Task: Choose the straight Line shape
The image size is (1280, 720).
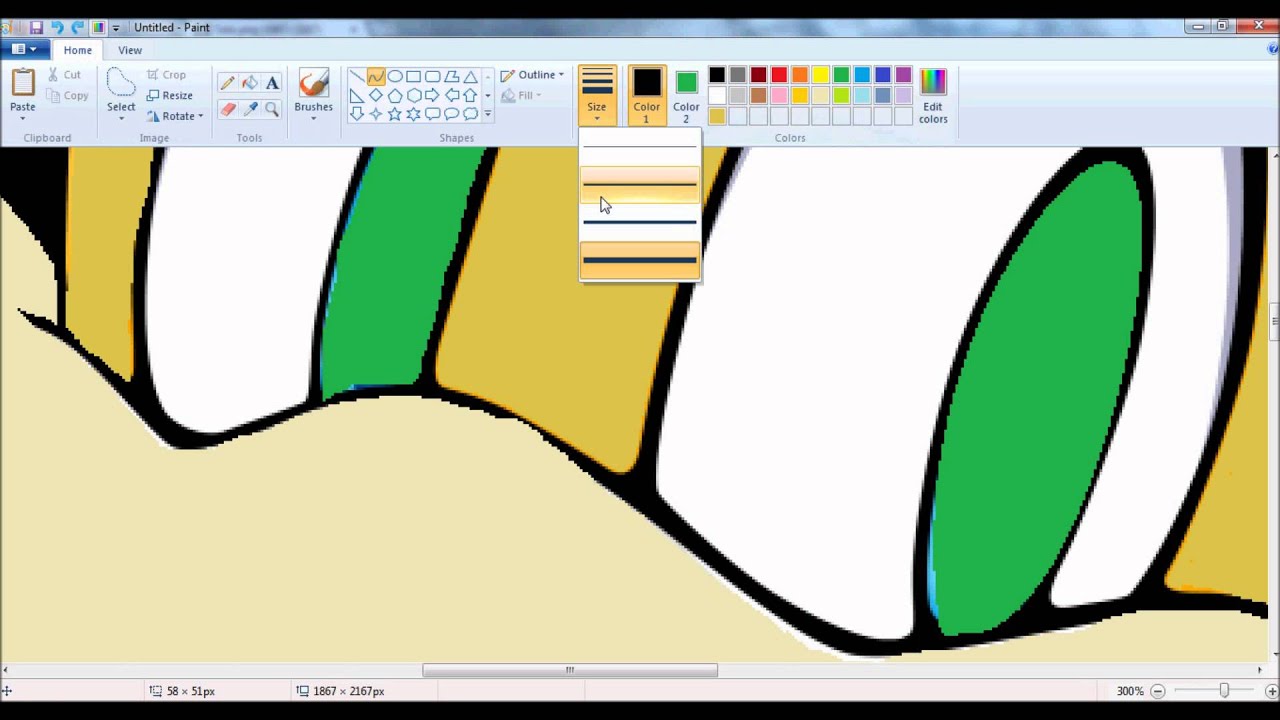Action: pyautogui.click(x=357, y=77)
